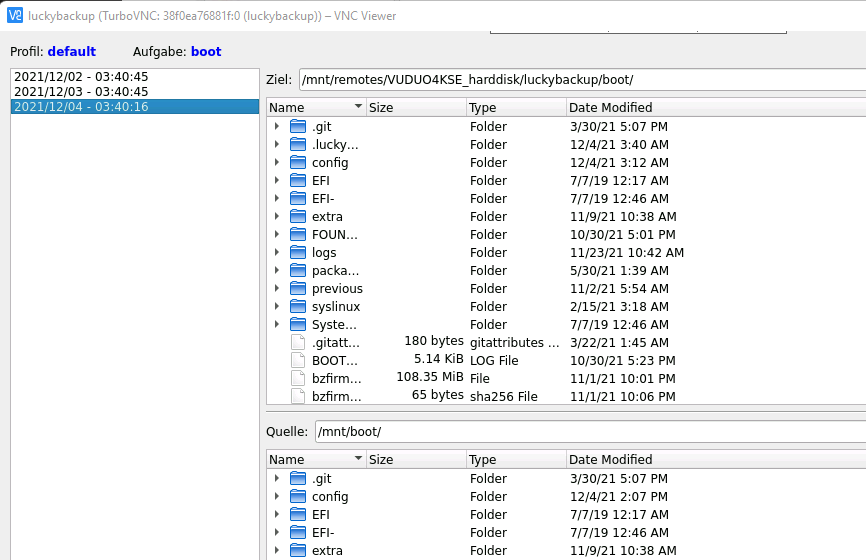The width and height of the screenshot is (866, 560).
Task: Click the EFI folder icon in Ziel list
Action: tap(298, 181)
